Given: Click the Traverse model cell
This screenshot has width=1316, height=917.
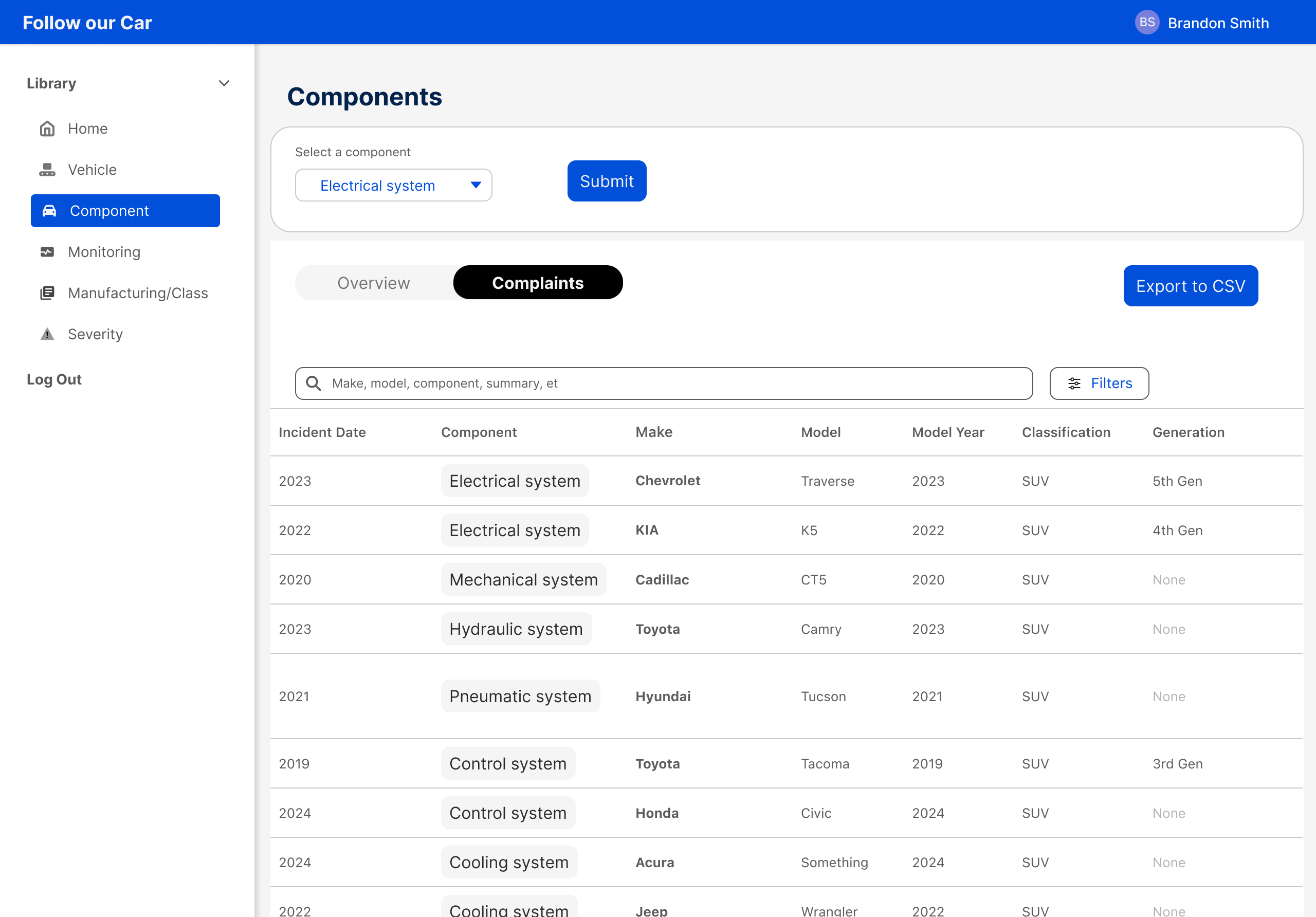Looking at the screenshot, I should (x=827, y=481).
